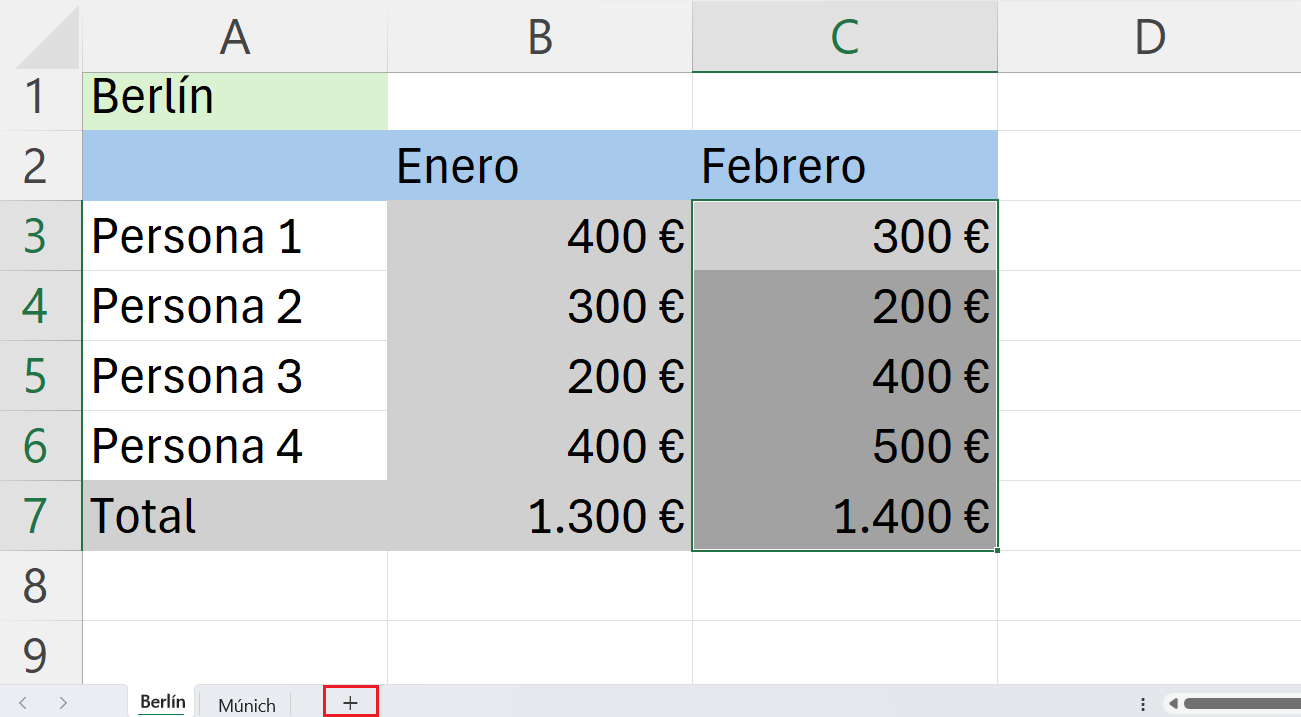Screen dimensions: 1301x717
Task: Switch to the Múnich sheet tab
Action: 246,705
